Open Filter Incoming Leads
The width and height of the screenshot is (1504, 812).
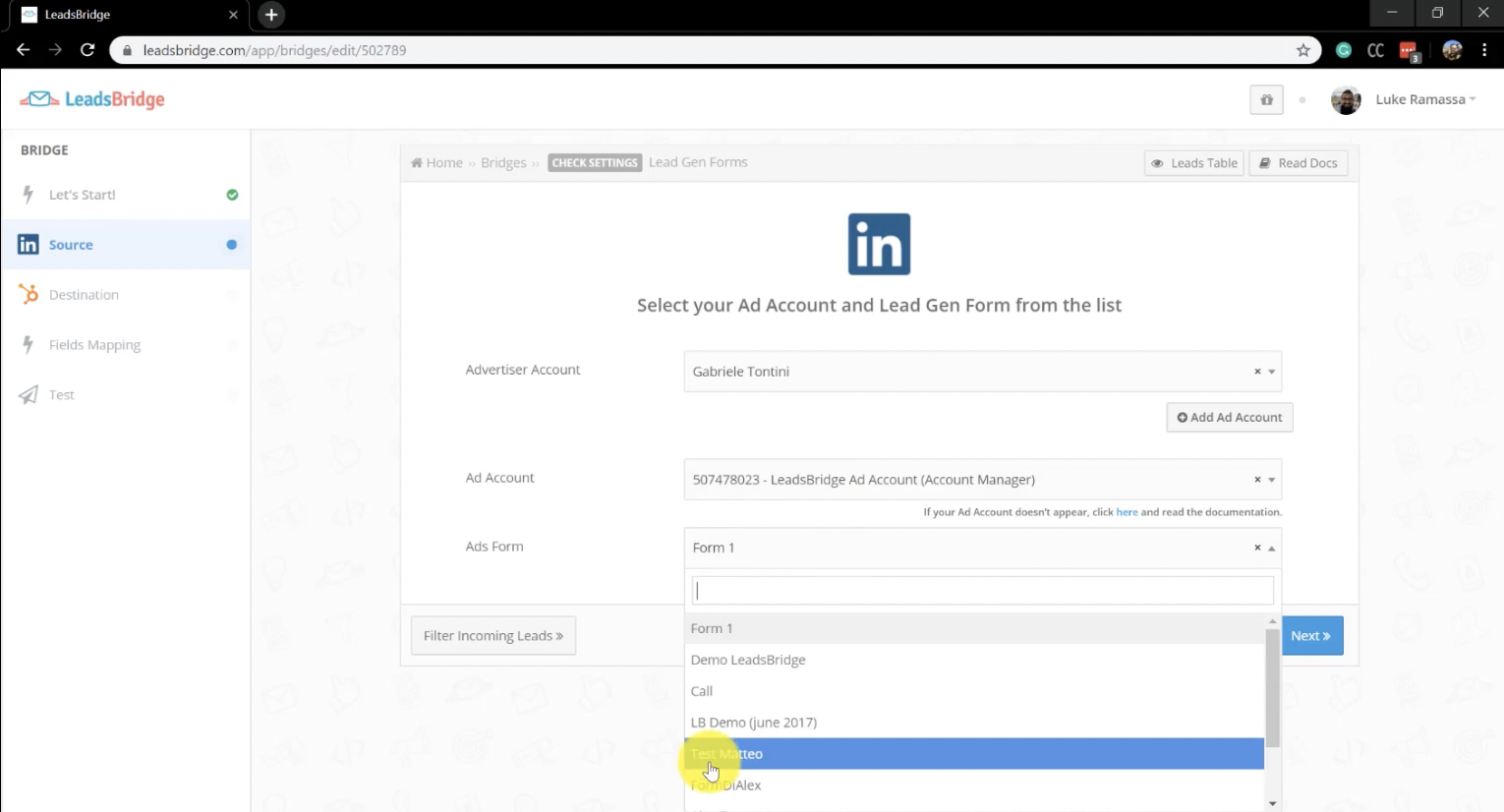pos(493,636)
